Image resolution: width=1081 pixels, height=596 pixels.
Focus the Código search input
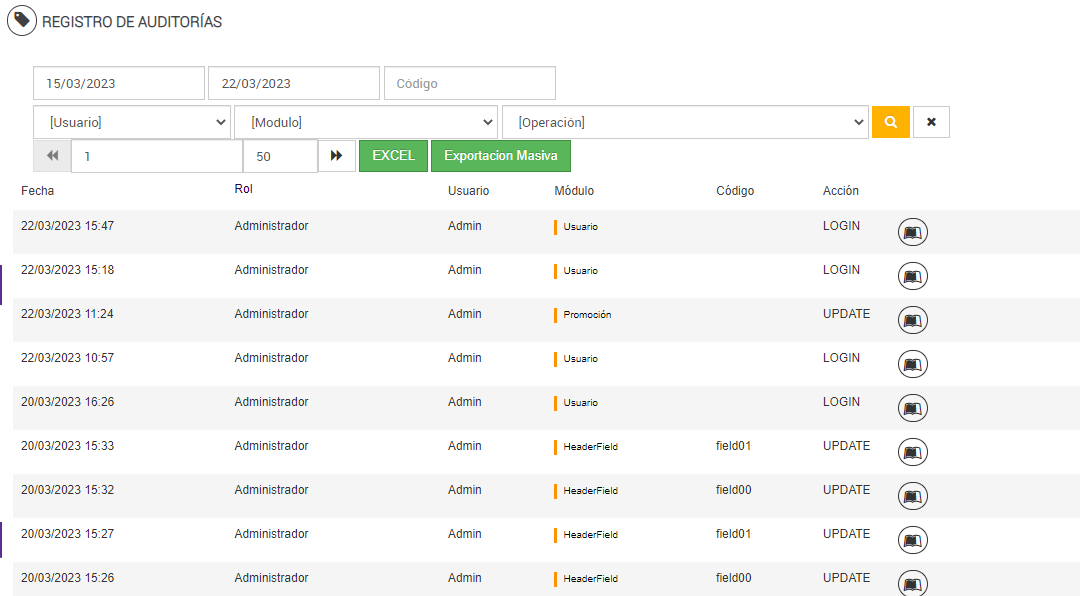click(x=470, y=84)
